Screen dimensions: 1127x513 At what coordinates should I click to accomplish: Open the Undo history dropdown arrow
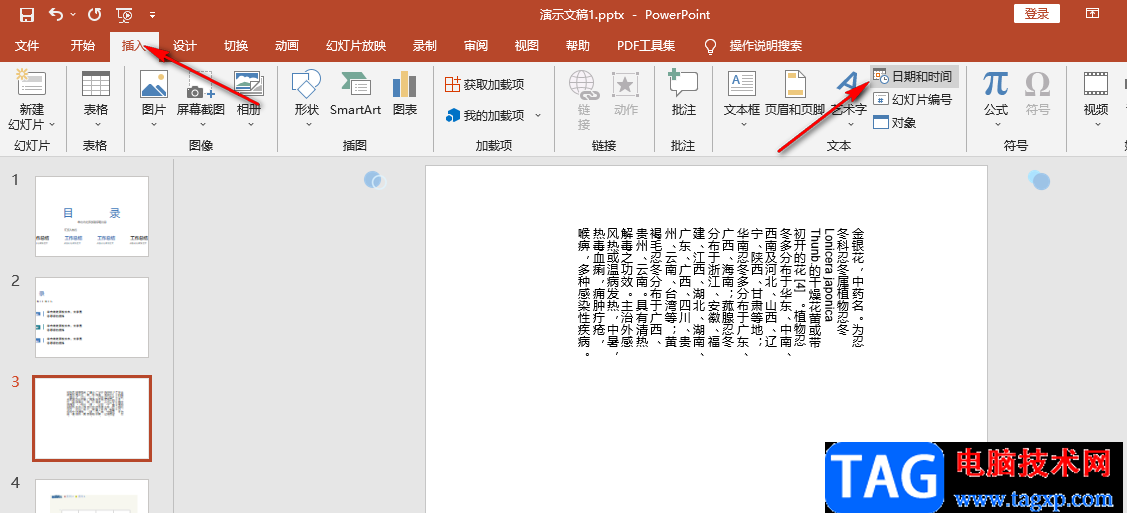[x=75, y=14]
